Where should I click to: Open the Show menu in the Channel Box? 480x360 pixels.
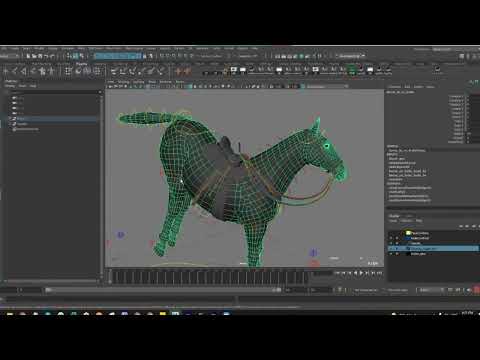[x=430, y=87]
